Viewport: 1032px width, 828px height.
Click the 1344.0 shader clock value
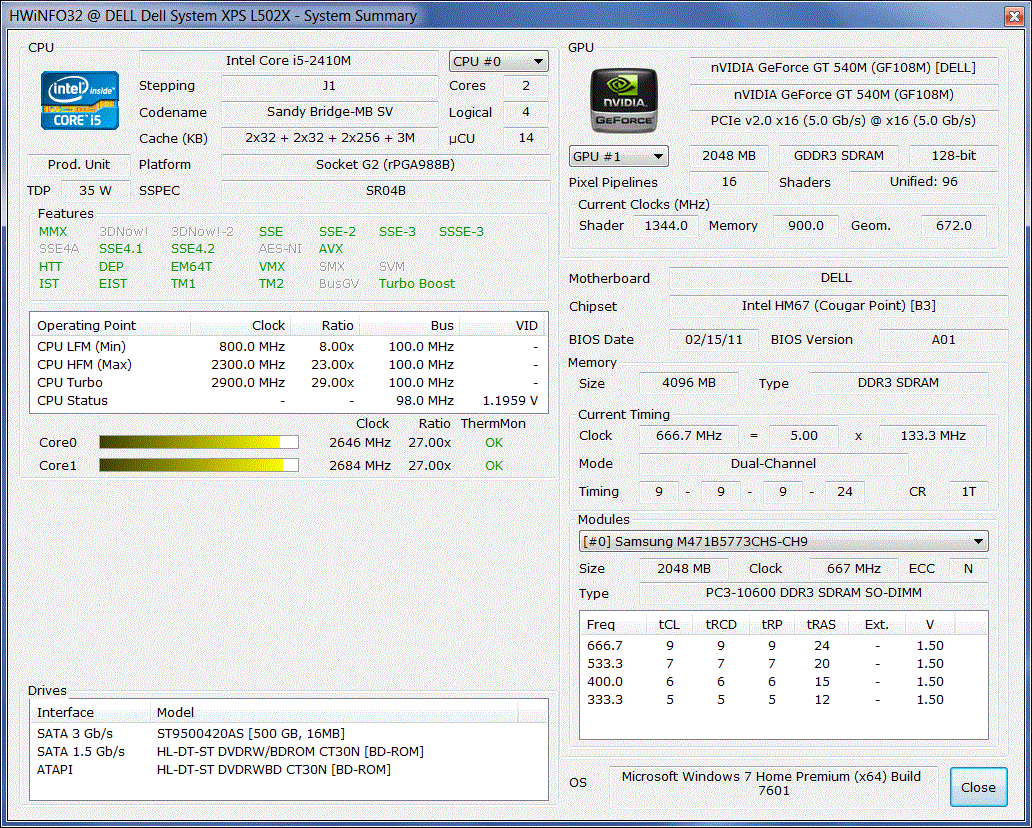tap(666, 226)
